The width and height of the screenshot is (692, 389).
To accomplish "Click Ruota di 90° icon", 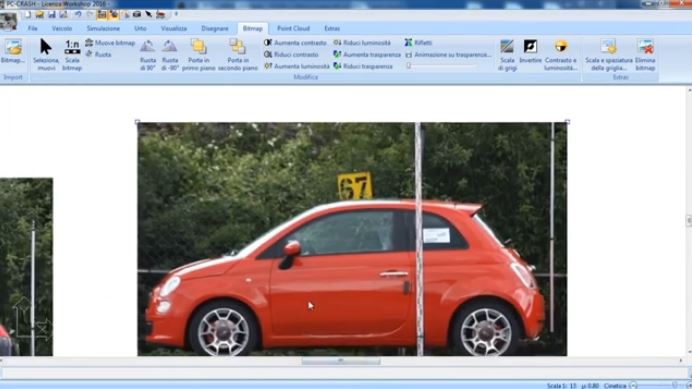I will [x=148, y=55].
